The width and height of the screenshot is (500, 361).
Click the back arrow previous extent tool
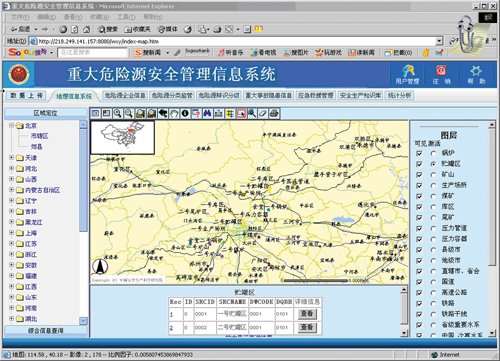point(163,114)
